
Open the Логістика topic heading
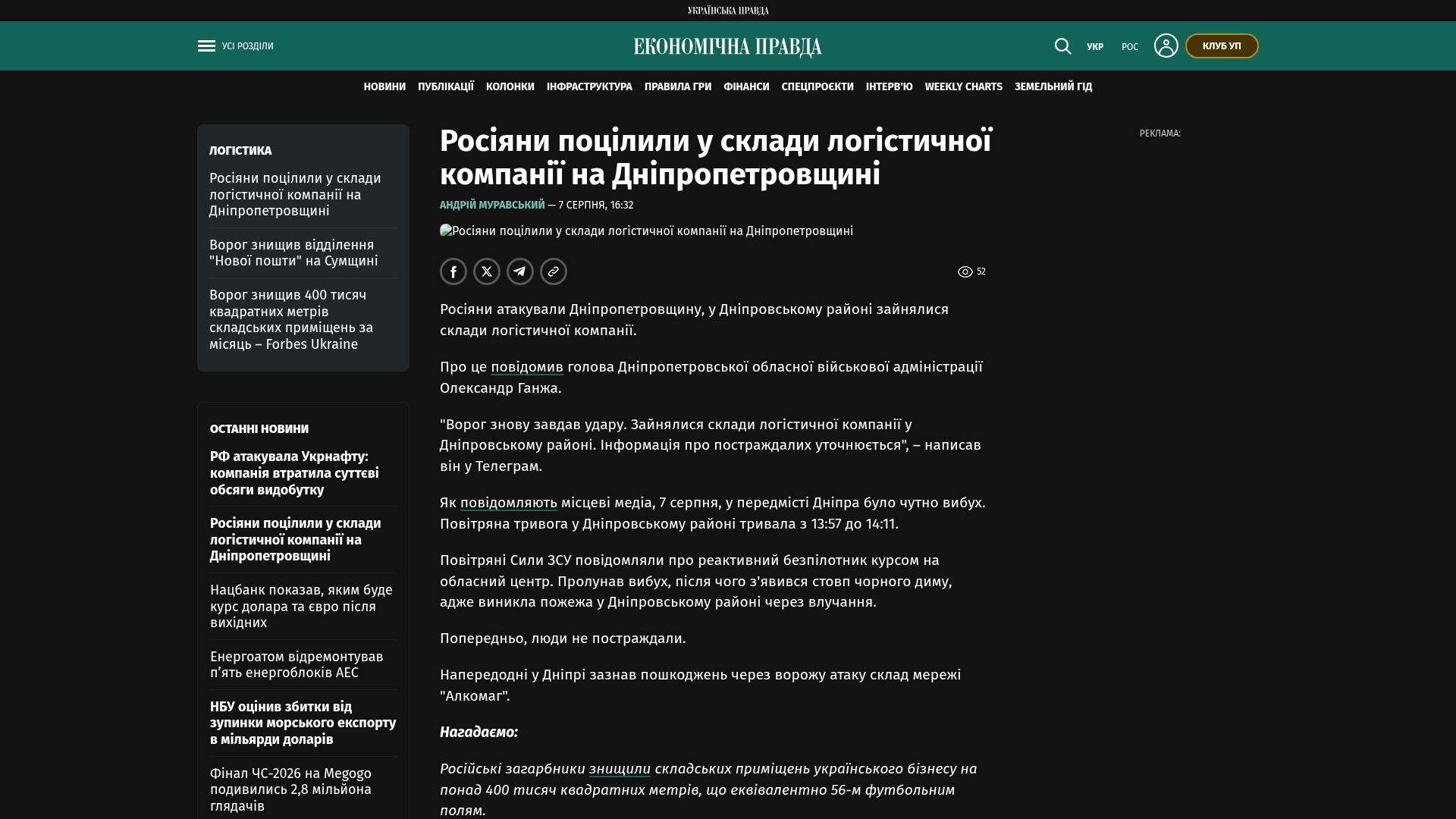(240, 151)
